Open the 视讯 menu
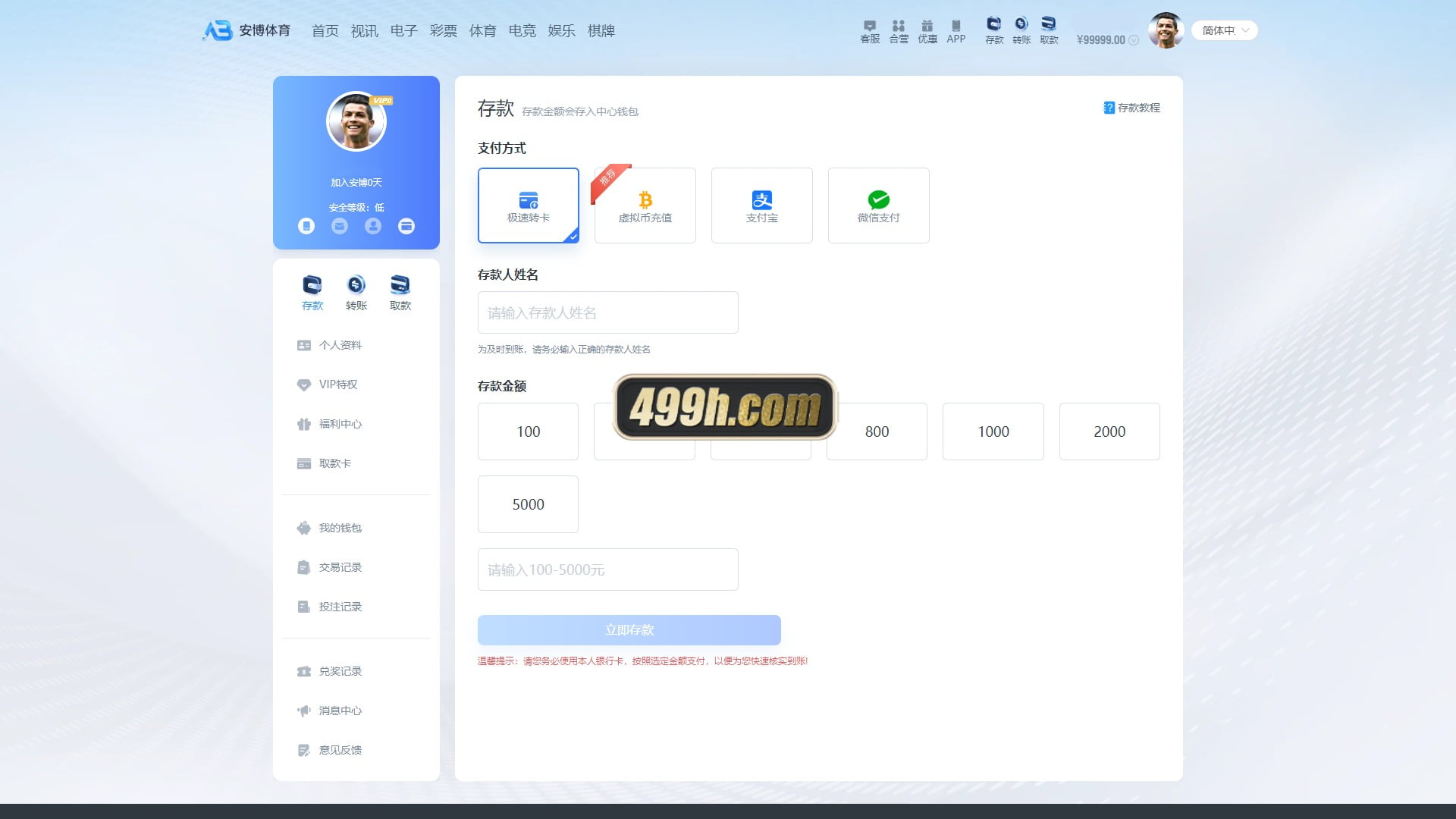Viewport: 1456px width, 819px height. tap(365, 31)
